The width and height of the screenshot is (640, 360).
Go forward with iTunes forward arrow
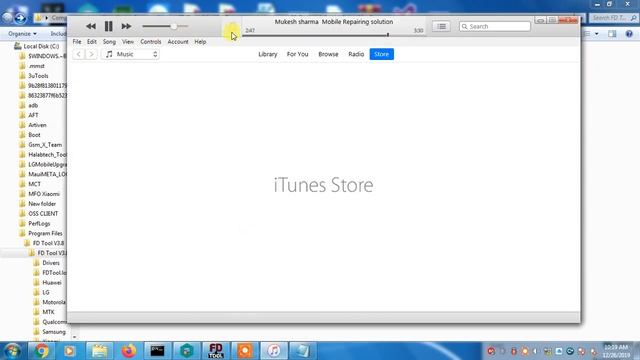click(x=91, y=54)
